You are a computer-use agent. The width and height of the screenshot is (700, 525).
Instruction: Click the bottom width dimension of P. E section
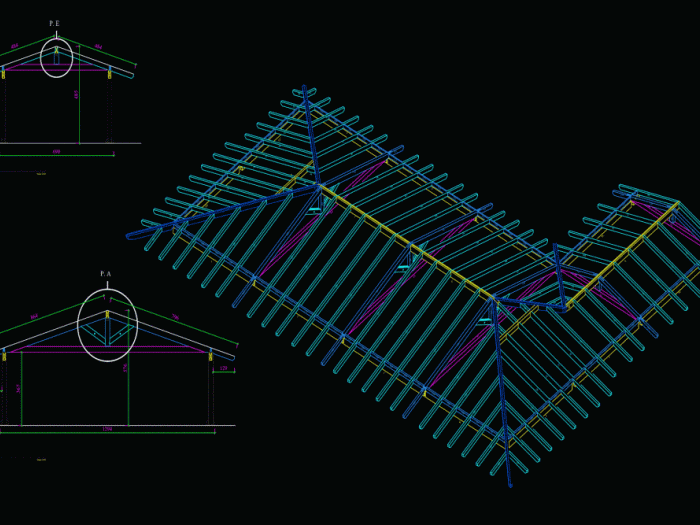[x=56, y=153]
